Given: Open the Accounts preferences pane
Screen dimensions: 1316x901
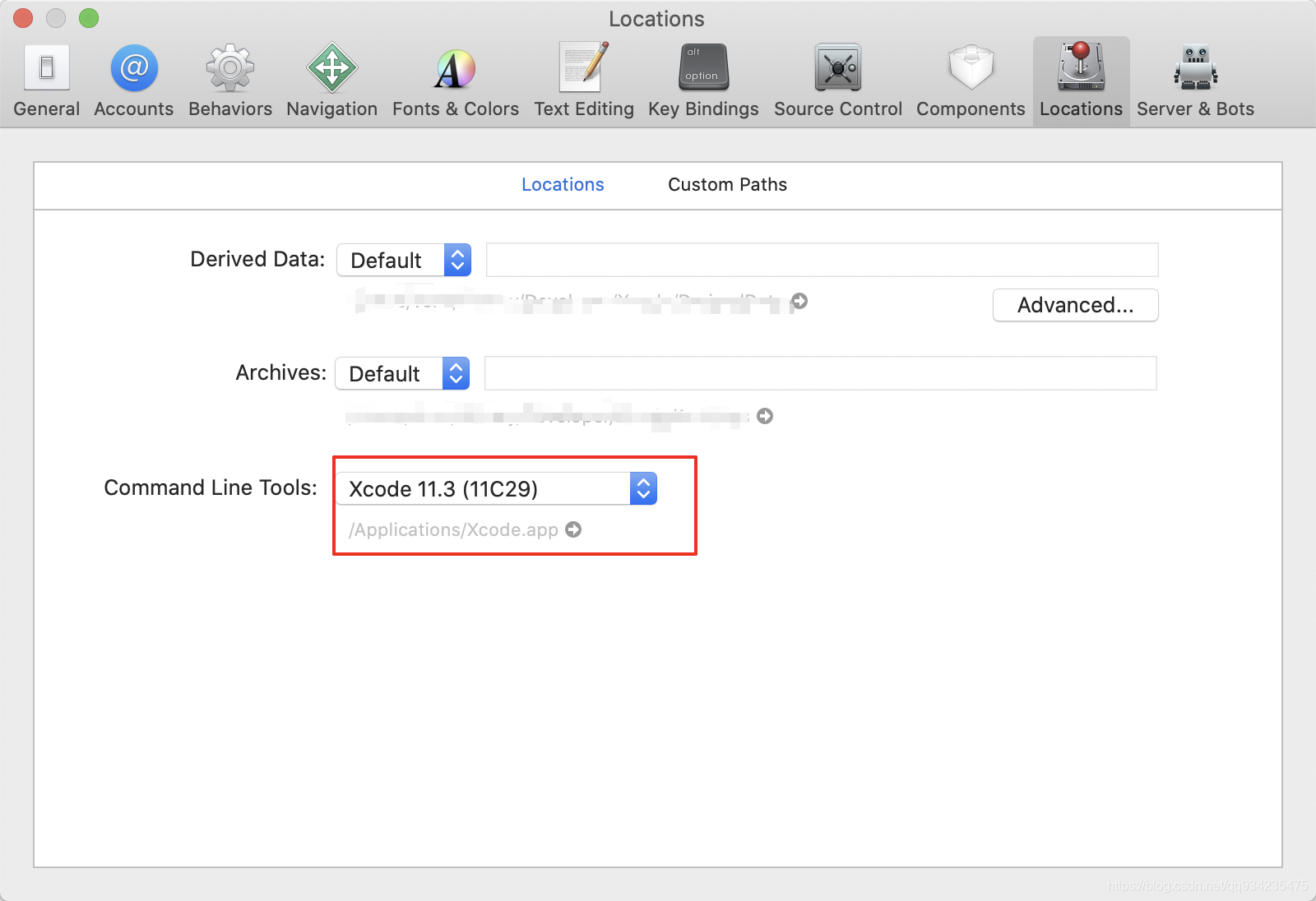Looking at the screenshot, I should tap(134, 81).
